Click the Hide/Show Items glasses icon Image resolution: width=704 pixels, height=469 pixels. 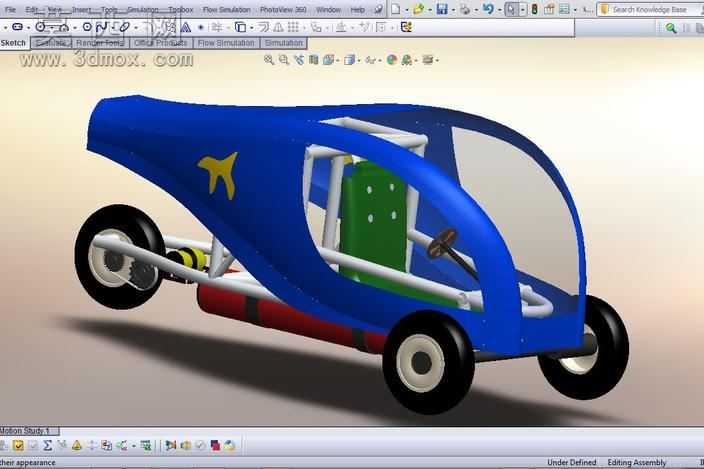(370, 60)
